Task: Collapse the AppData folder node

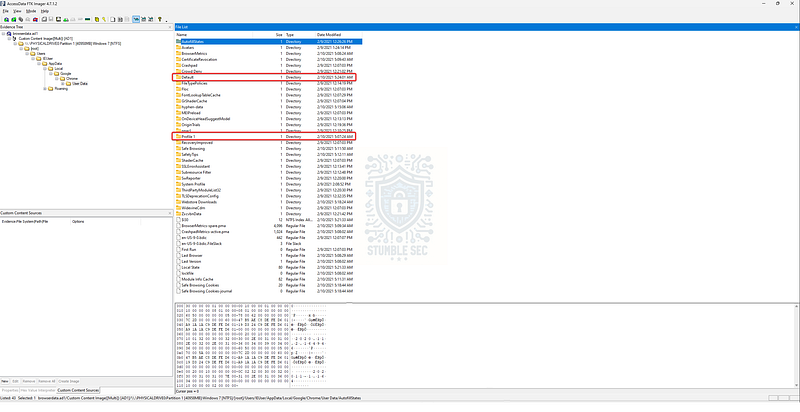Action: point(39,64)
